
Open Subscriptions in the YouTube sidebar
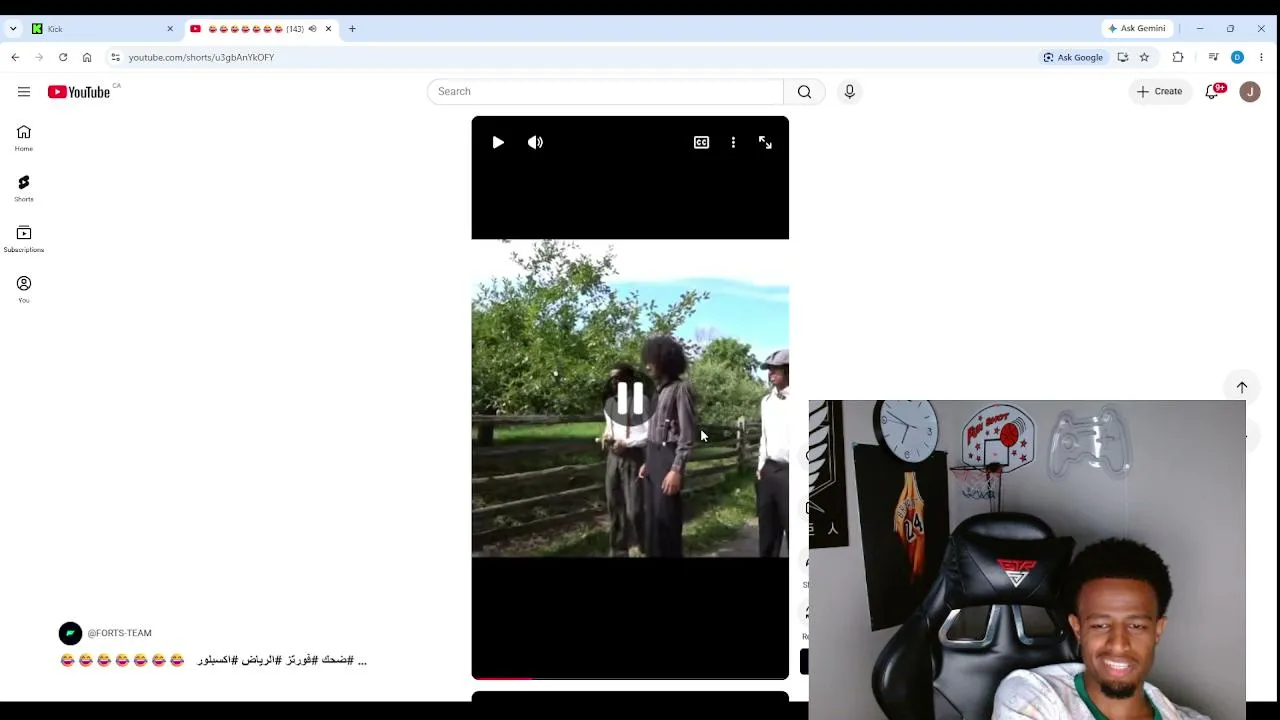coord(24,239)
